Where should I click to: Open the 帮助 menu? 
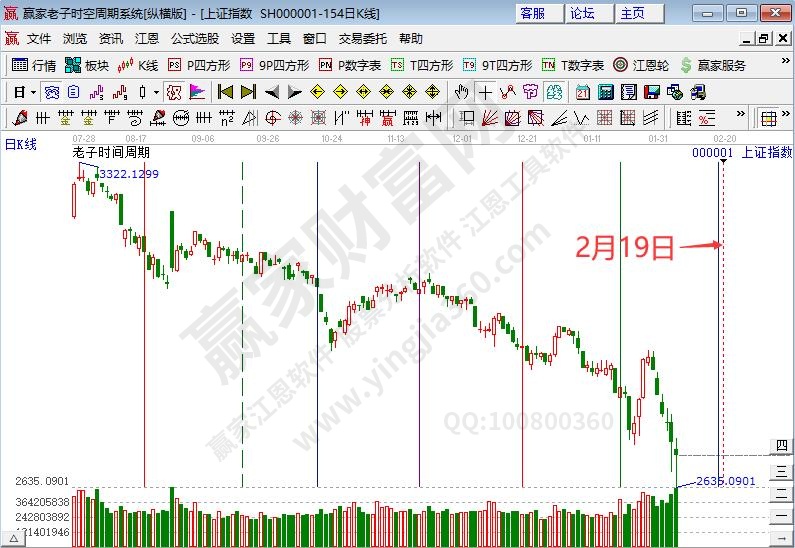tap(411, 39)
